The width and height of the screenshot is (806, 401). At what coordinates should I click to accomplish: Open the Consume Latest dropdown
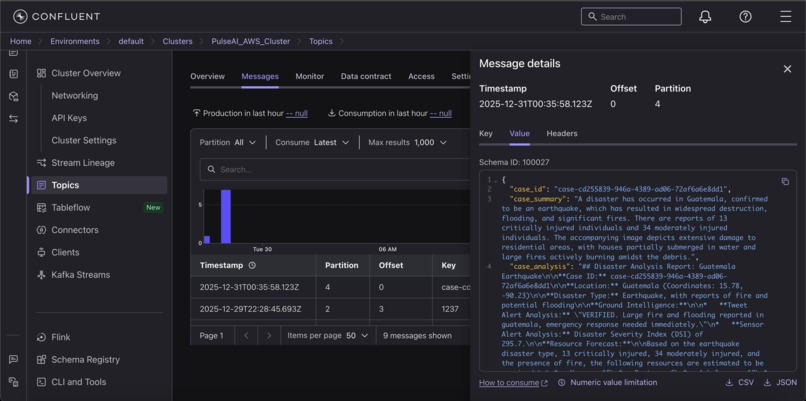(x=312, y=142)
